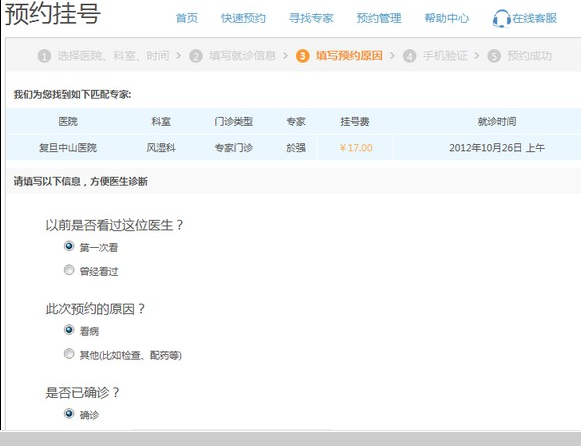
Task: Click the 在线客服 text link
Action: (535, 18)
